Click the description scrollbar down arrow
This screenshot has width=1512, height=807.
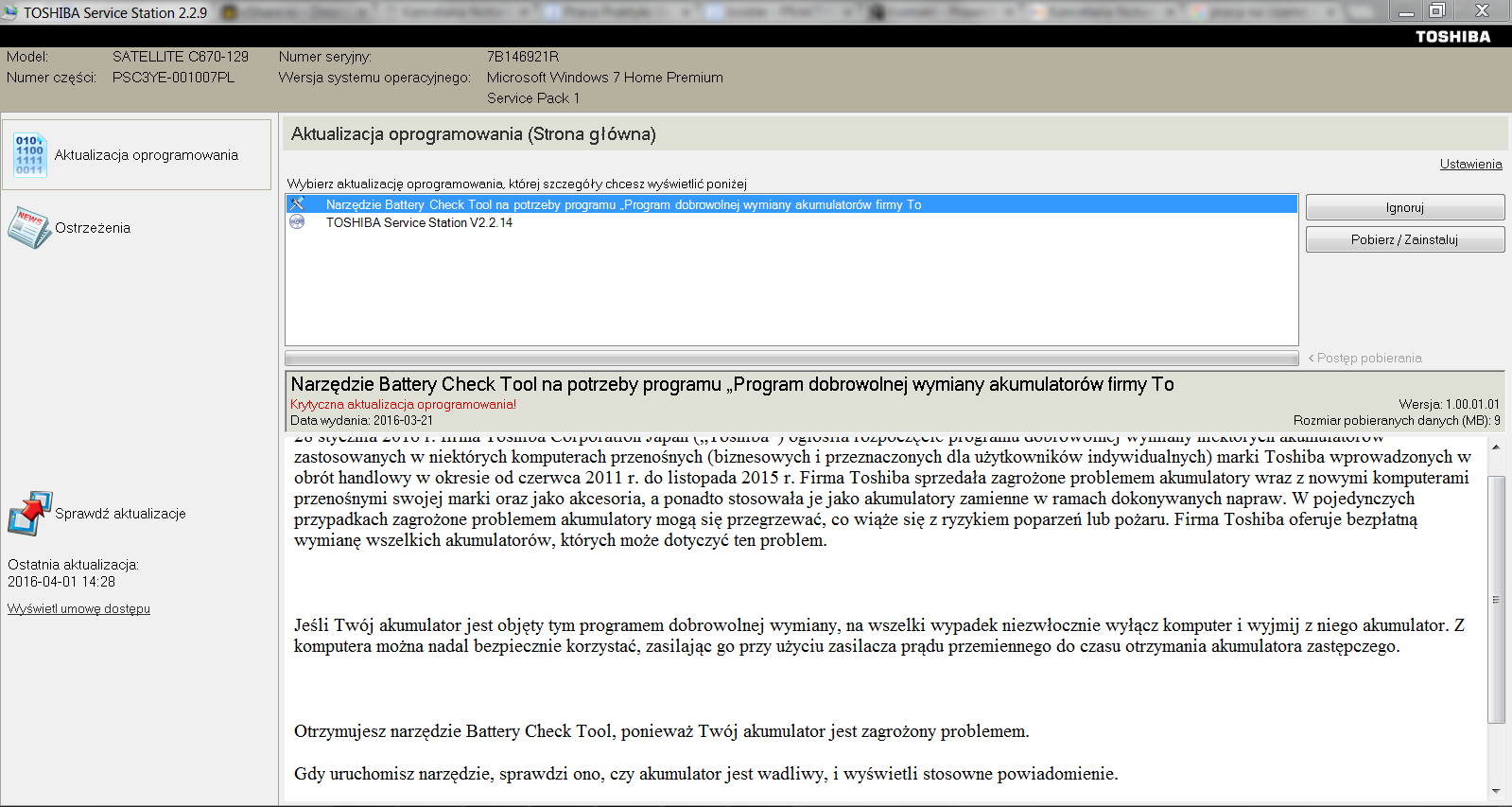[1496, 791]
